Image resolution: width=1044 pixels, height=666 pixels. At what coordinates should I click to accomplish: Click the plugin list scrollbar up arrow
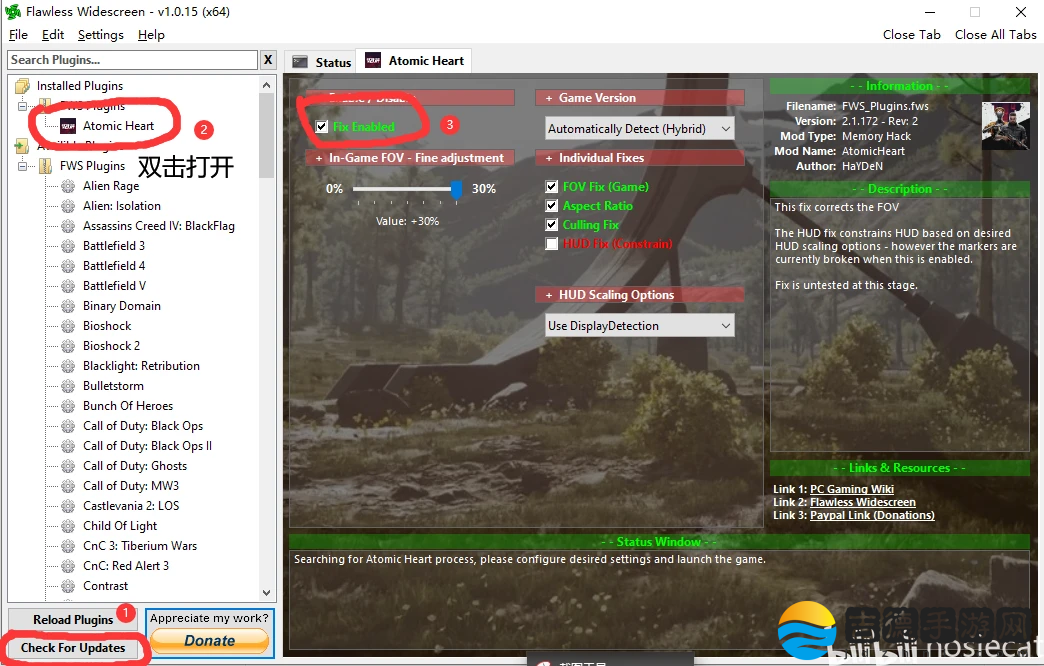point(266,85)
